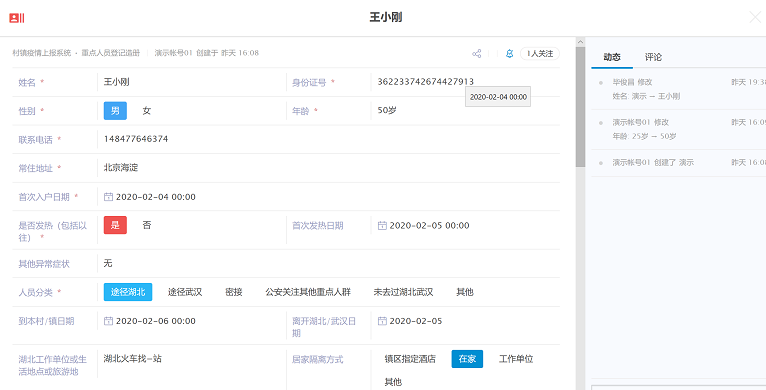Open the share icon in the header

[477, 54]
